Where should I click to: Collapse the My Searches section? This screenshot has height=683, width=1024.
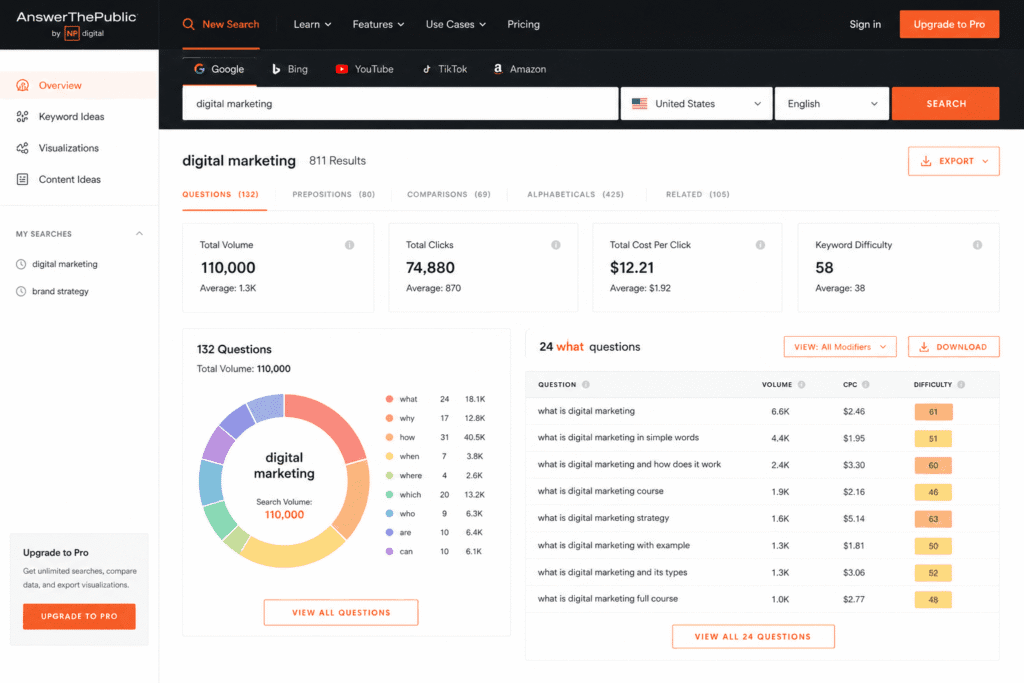coord(139,234)
